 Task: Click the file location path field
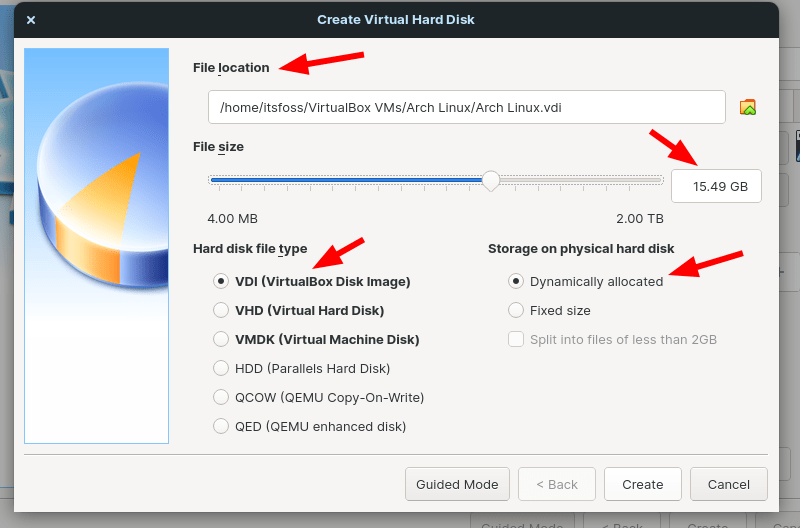tap(466, 107)
